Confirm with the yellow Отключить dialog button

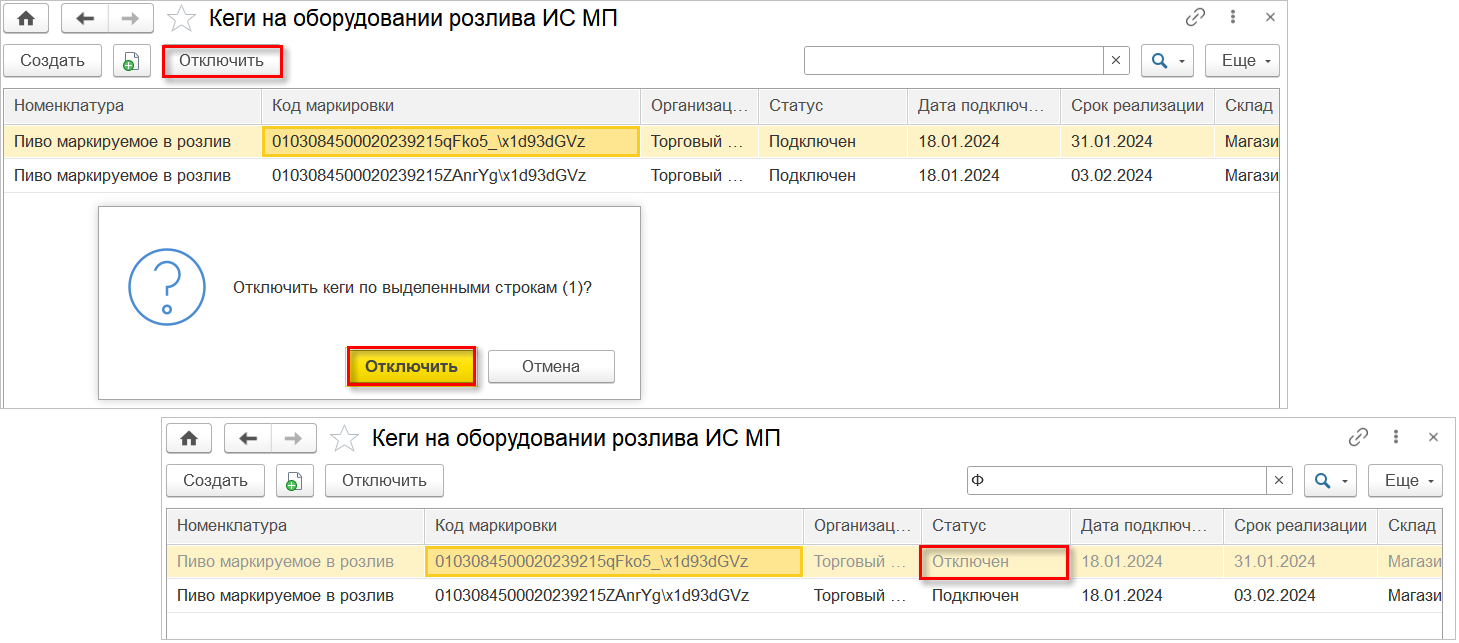pos(411,366)
